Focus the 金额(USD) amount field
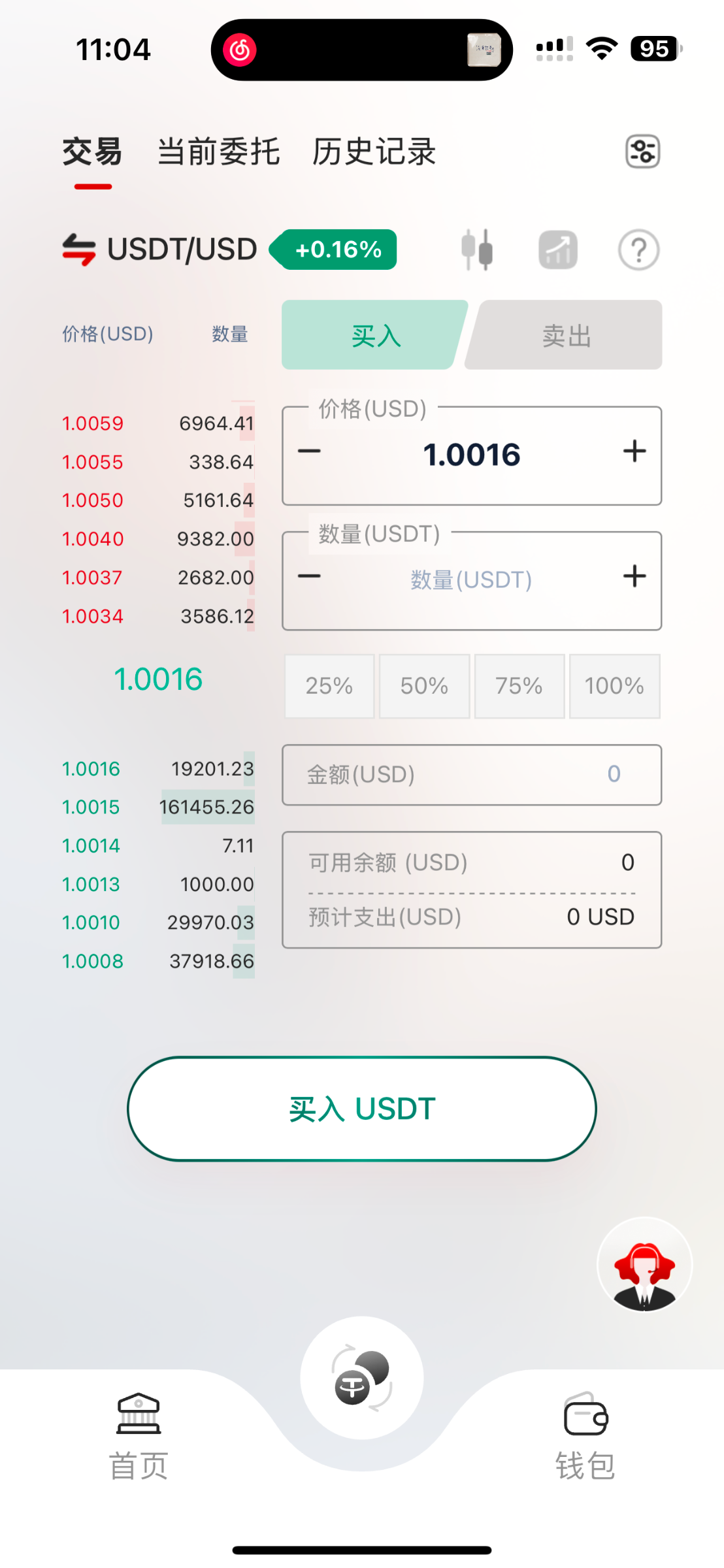 tap(471, 774)
